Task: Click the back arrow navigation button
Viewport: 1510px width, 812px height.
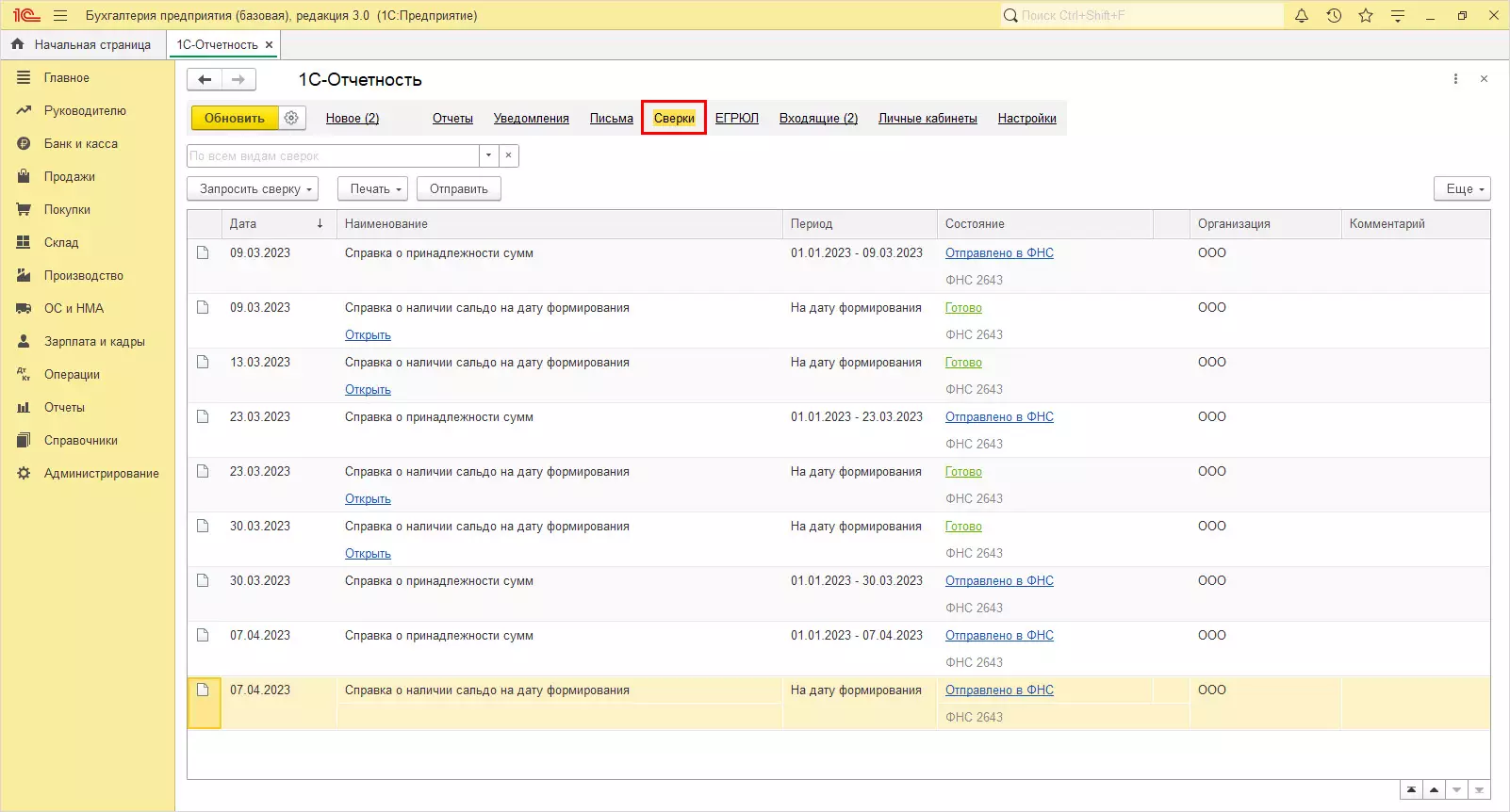Action: (205, 80)
